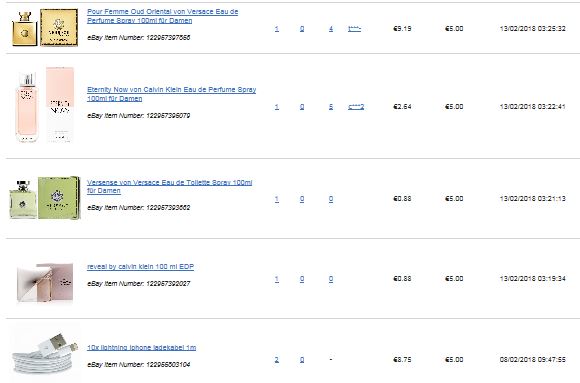Open bidder c***2 profile link
Screen dimensions: 580x383
(x=356, y=107)
